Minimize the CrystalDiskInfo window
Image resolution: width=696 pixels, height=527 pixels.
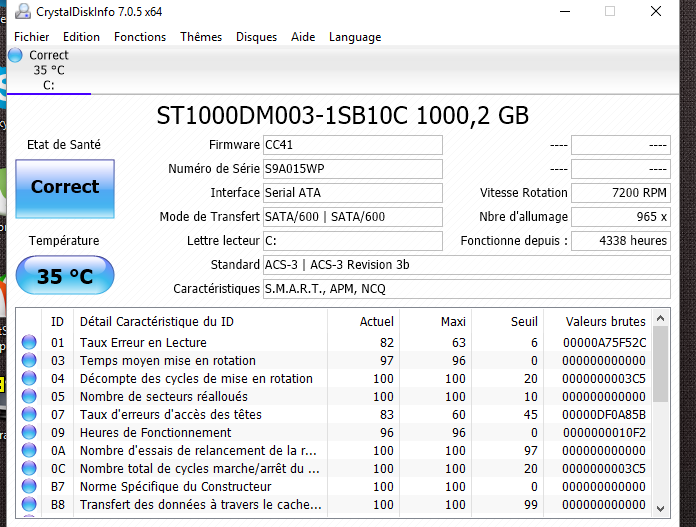click(565, 11)
